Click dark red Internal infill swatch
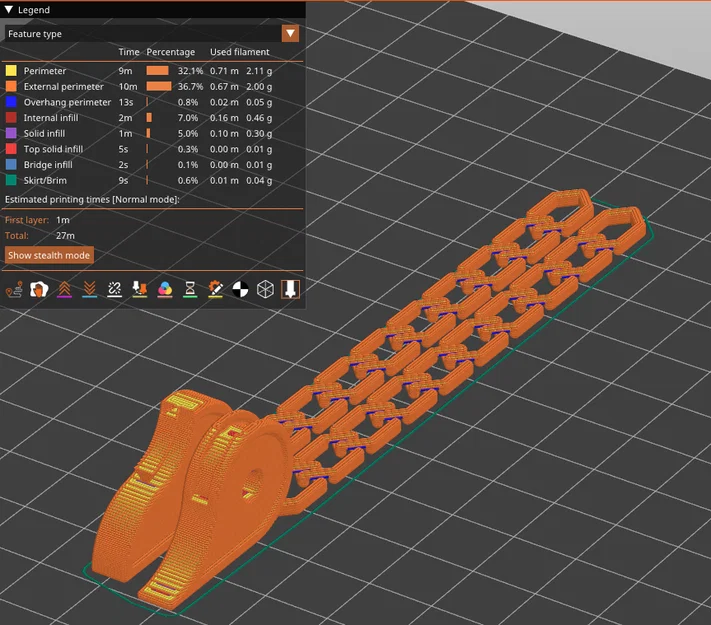 coord(11,117)
